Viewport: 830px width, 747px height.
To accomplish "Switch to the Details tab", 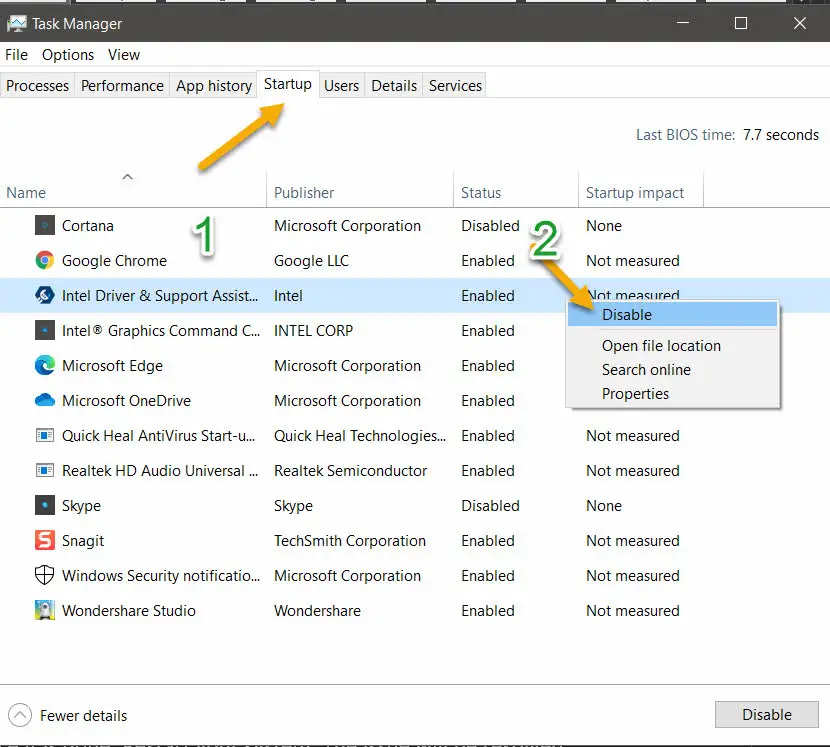I will (394, 86).
